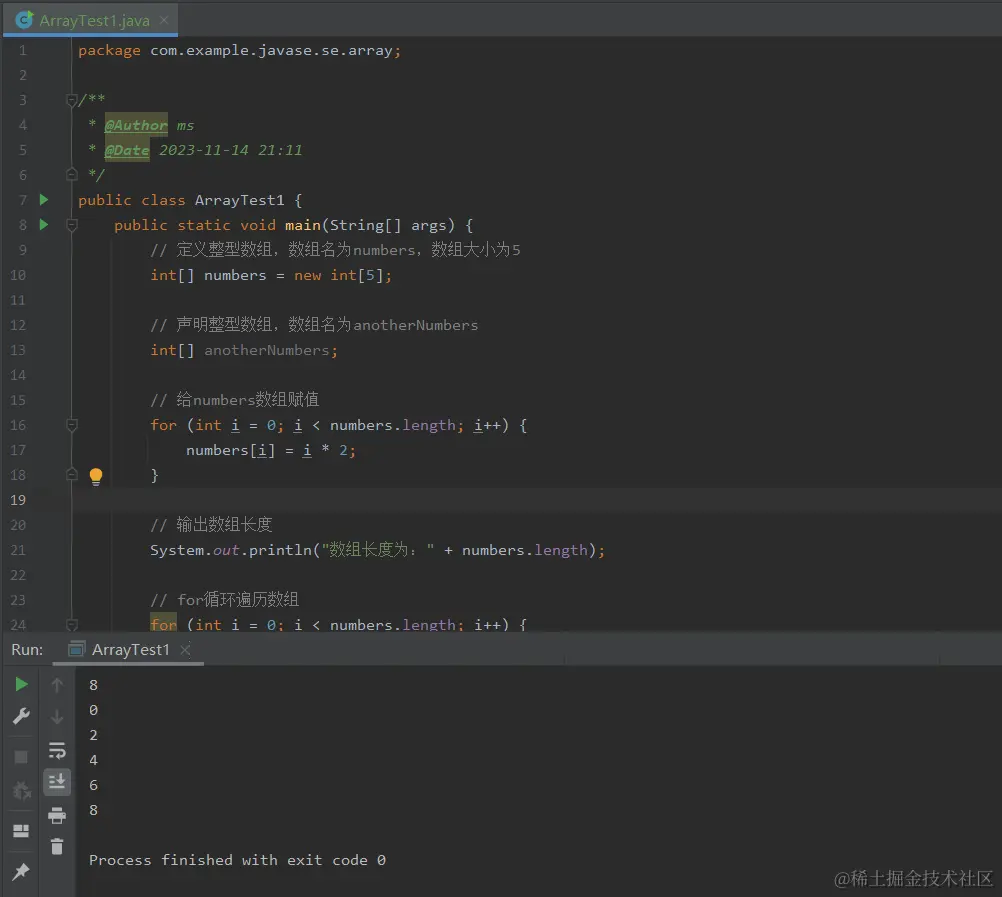Select the ArrayTest1 run tab

130,649
